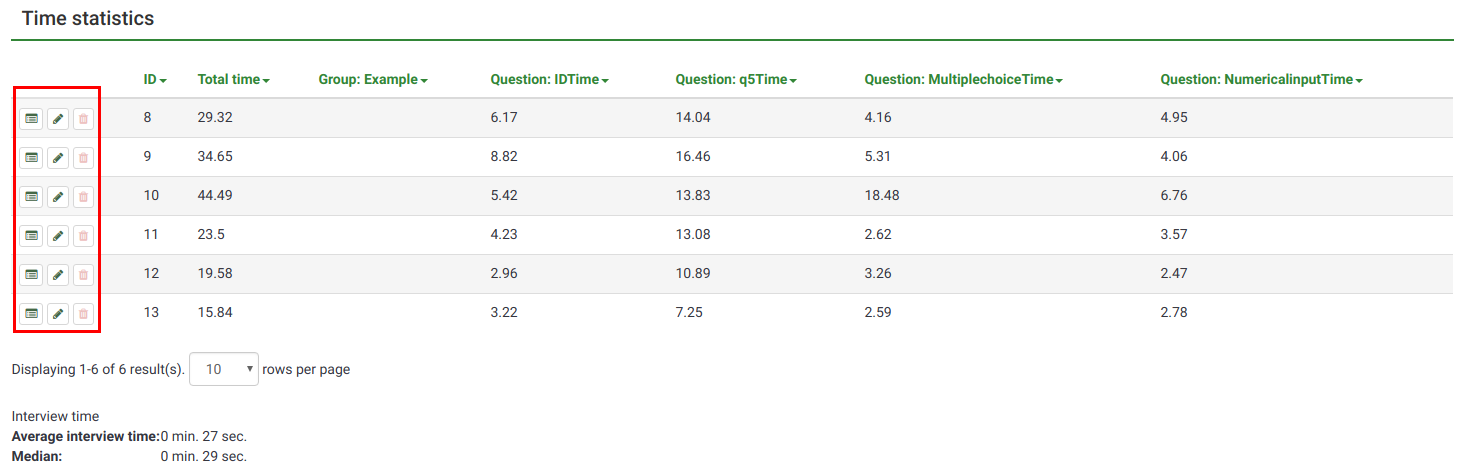Screen dimensions: 1460x475
Task: Delete the response with ID 12
Action: click(x=83, y=274)
